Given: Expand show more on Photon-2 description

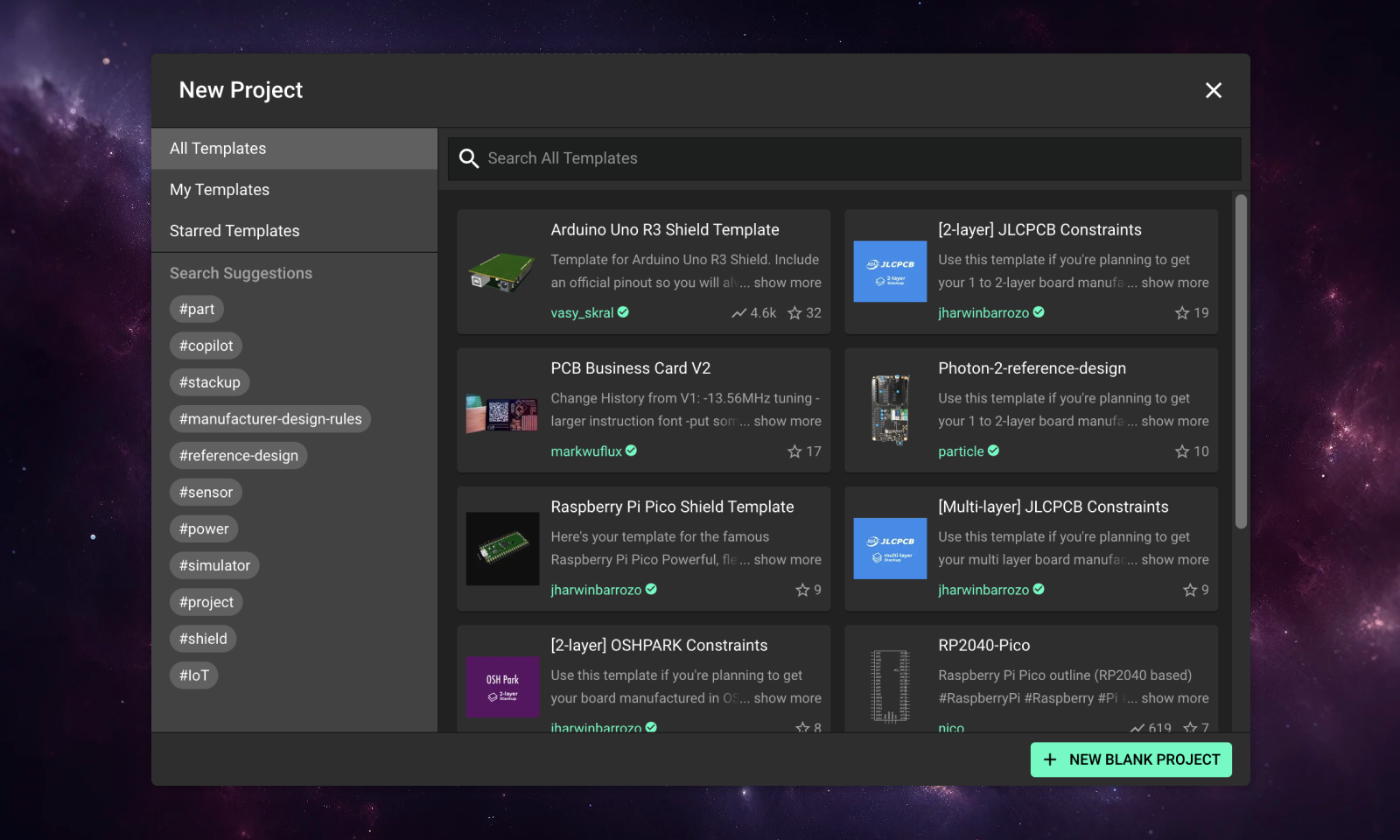Looking at the screenshot, I should [1175, 421].
